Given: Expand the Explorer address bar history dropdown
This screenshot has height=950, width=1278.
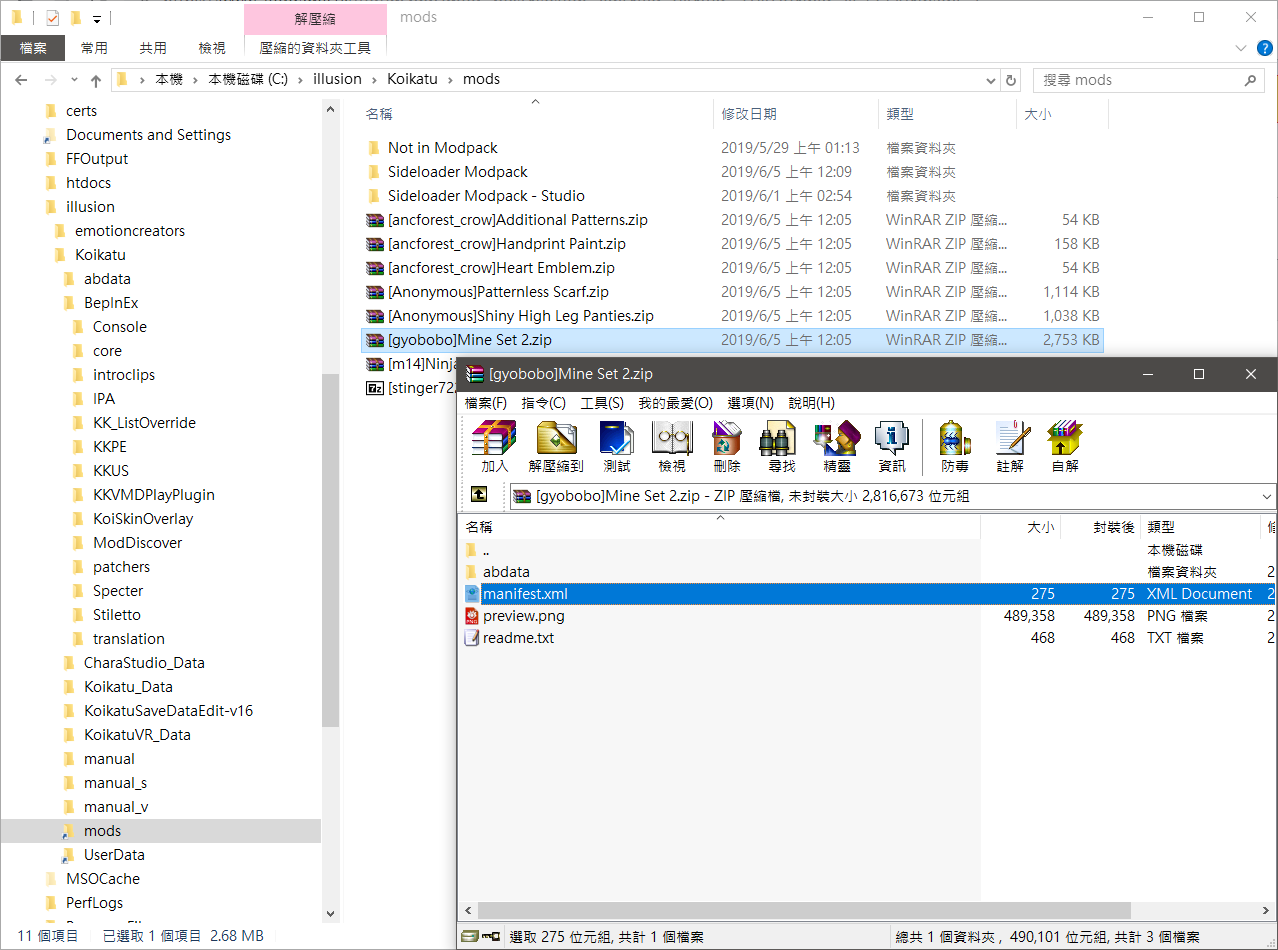Looking at the screenshot, I should click(990, 80).
